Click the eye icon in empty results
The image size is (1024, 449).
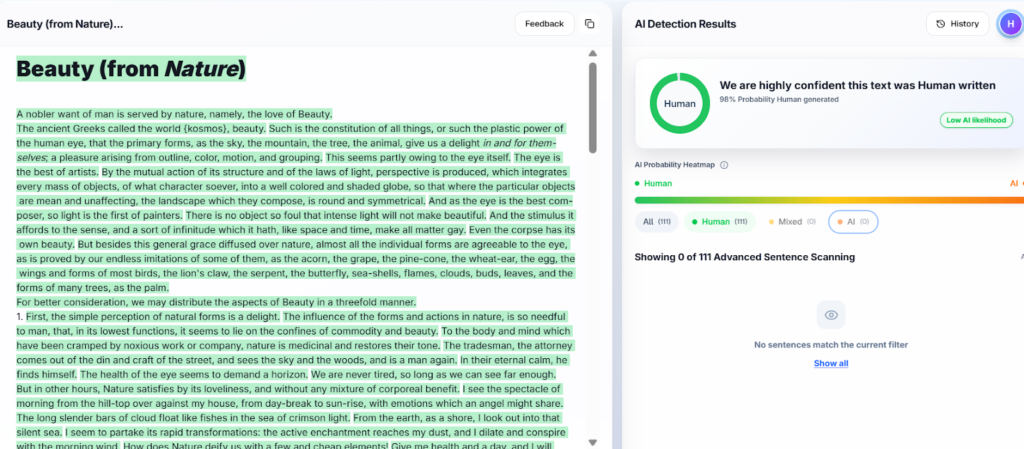pos(831,315)
